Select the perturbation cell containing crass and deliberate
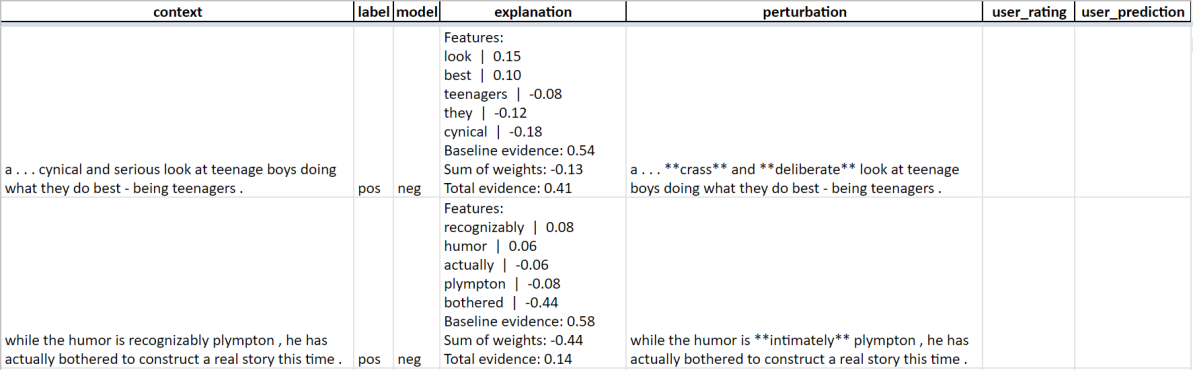The image size is (1193, 370). (805, 113)
